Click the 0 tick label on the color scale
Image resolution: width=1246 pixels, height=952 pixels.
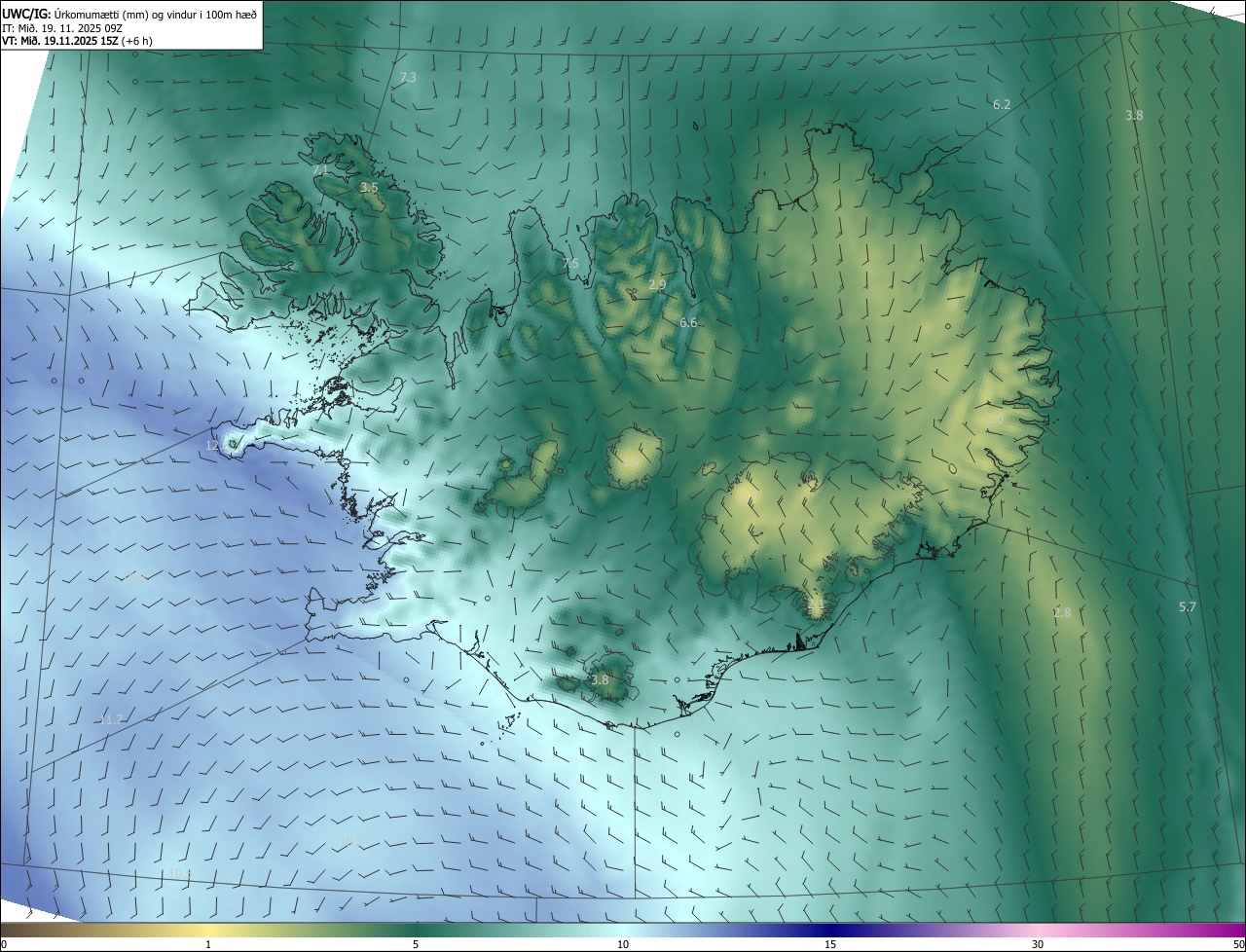(4, 945)
